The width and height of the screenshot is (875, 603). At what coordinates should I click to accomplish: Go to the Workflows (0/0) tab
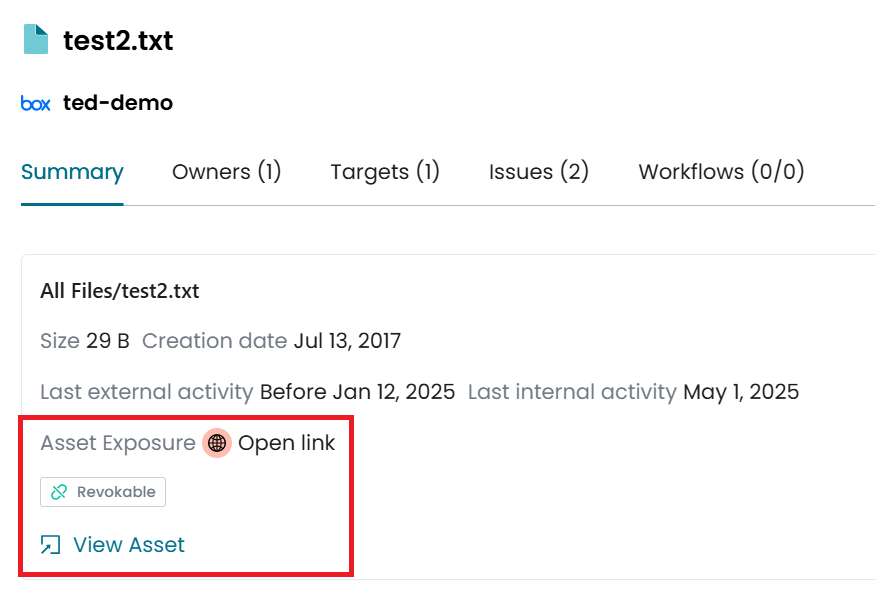coord(721,172)
